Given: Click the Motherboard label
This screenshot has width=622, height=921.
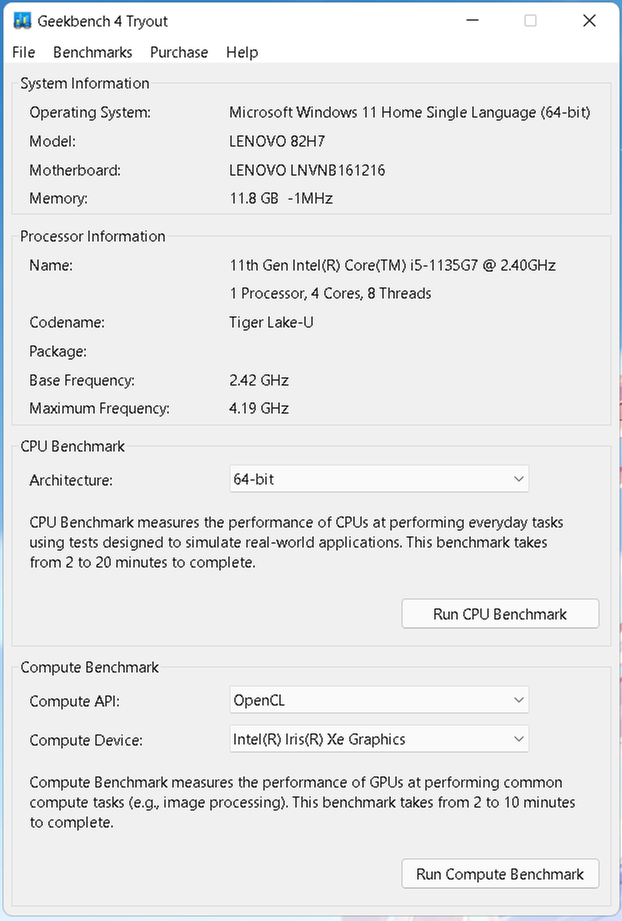Looking at the screenshot, I should coord(75,170).
